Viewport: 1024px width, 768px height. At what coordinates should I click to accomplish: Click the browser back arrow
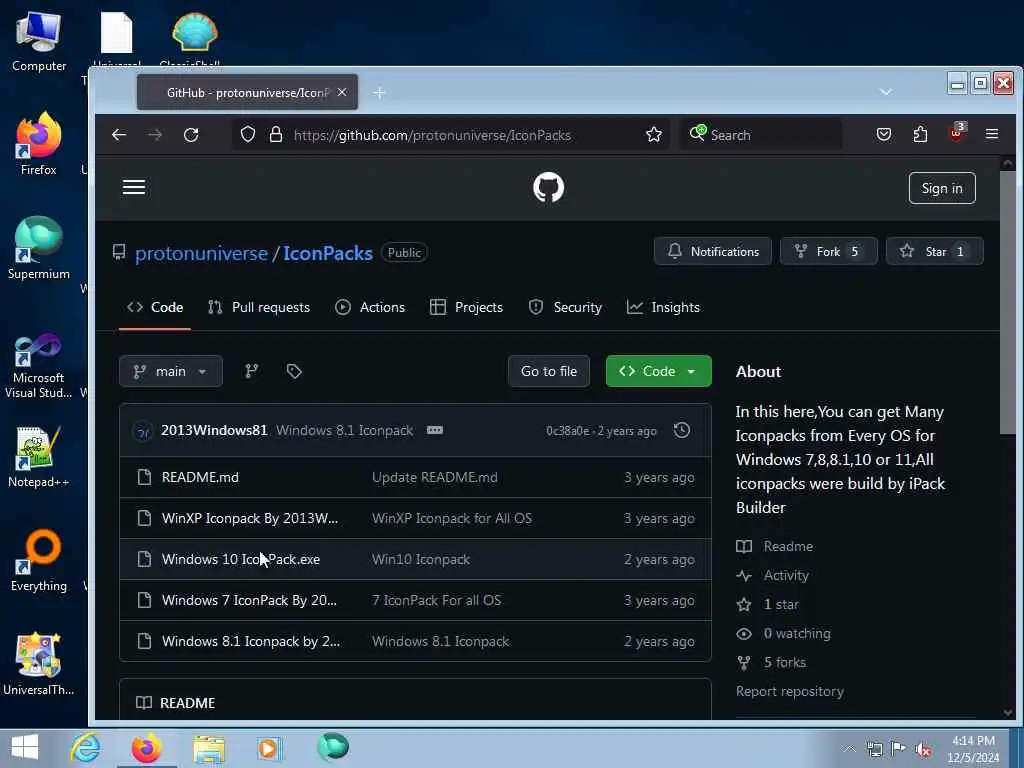pos(119,135)
